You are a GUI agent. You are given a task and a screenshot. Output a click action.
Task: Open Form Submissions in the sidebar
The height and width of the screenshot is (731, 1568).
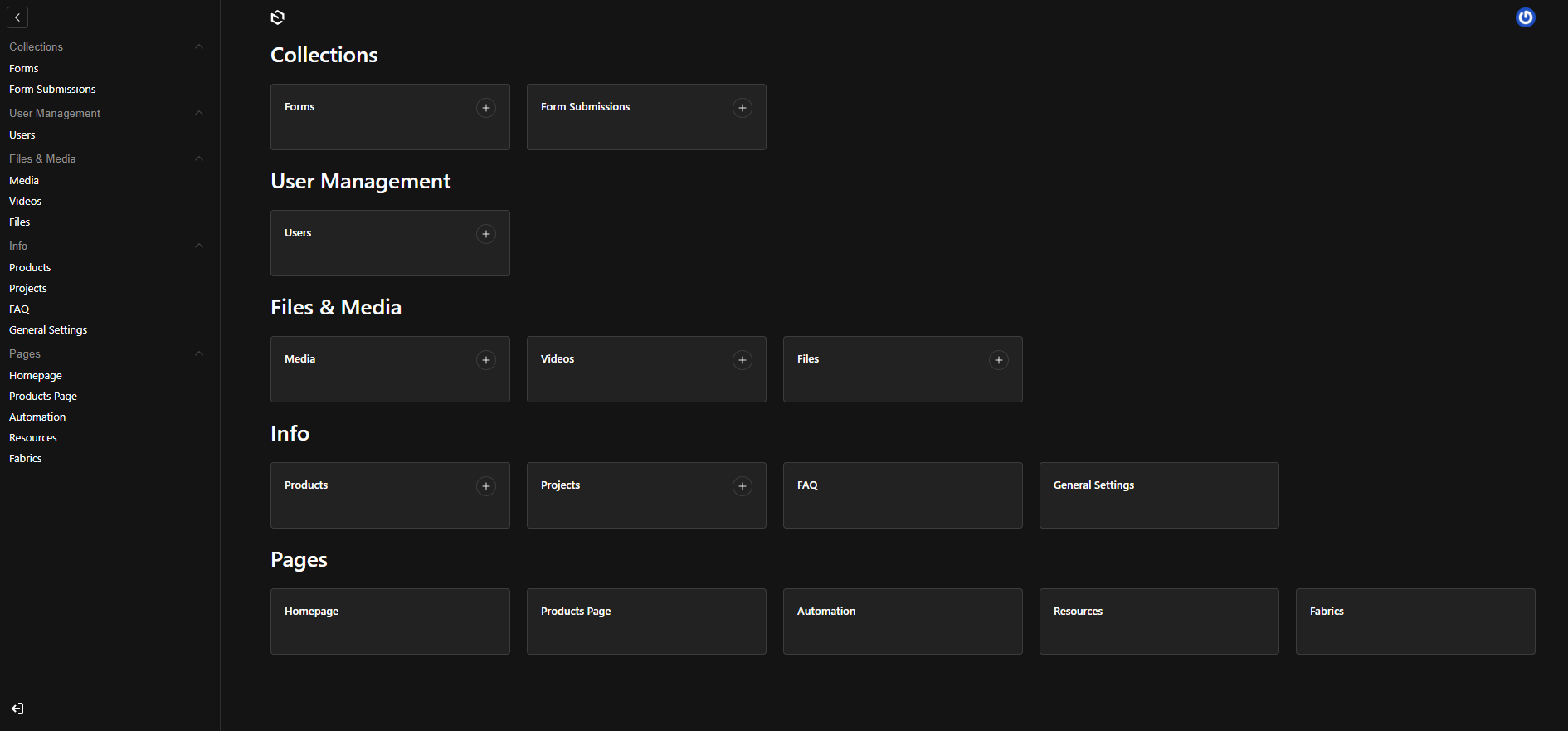(x=52, y=89)
